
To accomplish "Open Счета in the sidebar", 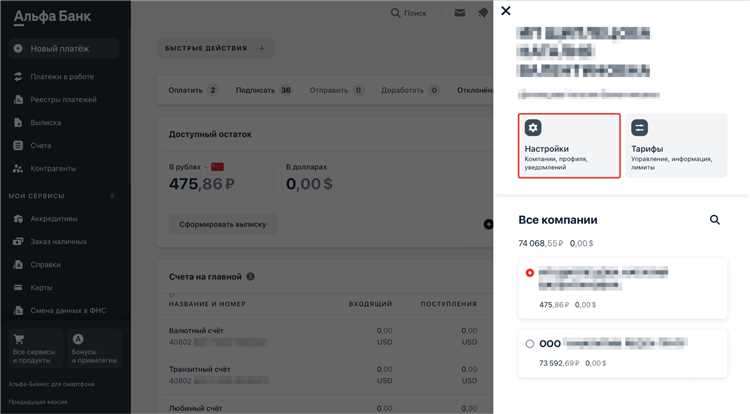I will click(x=41, y=145).
